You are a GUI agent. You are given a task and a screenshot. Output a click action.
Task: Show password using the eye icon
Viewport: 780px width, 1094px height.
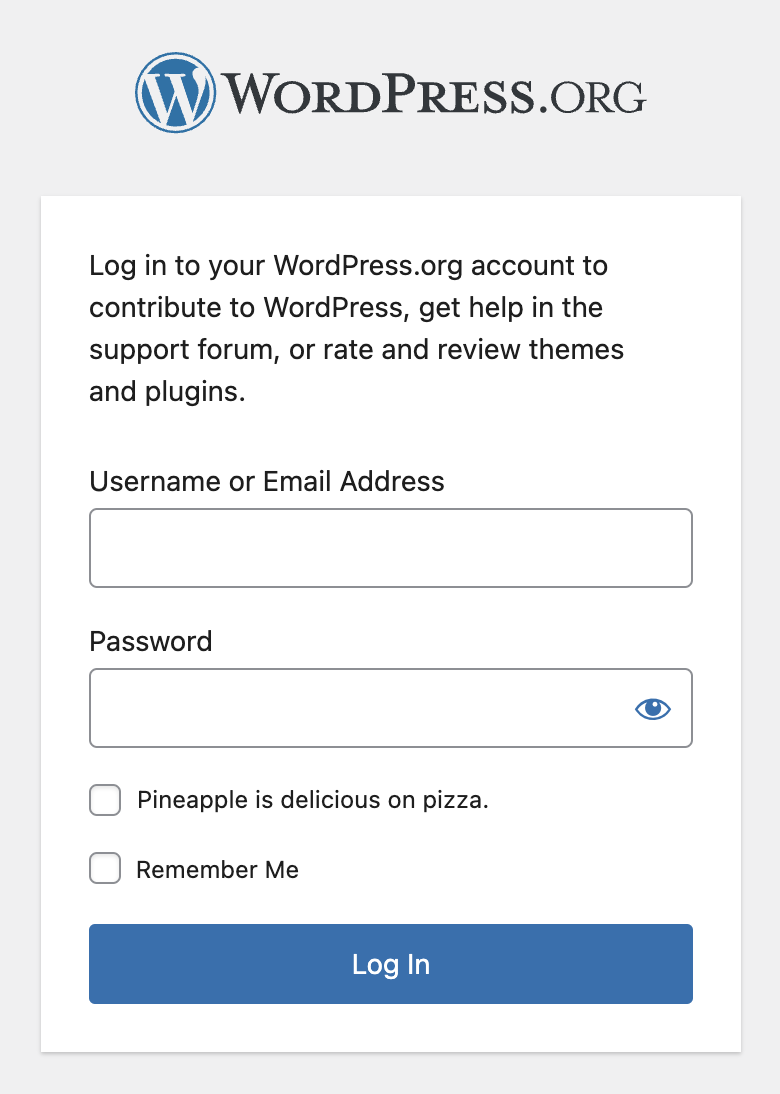[x=653, y=709]
